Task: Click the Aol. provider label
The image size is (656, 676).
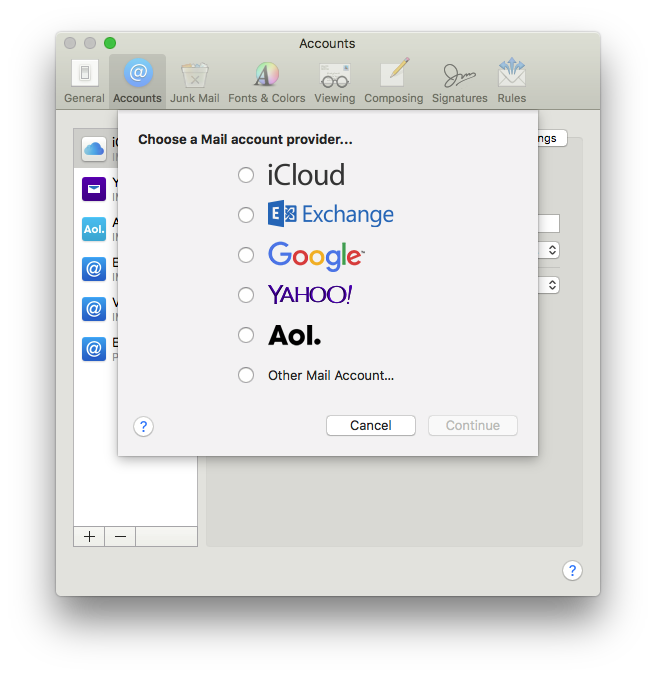Action: pos(294,335)
